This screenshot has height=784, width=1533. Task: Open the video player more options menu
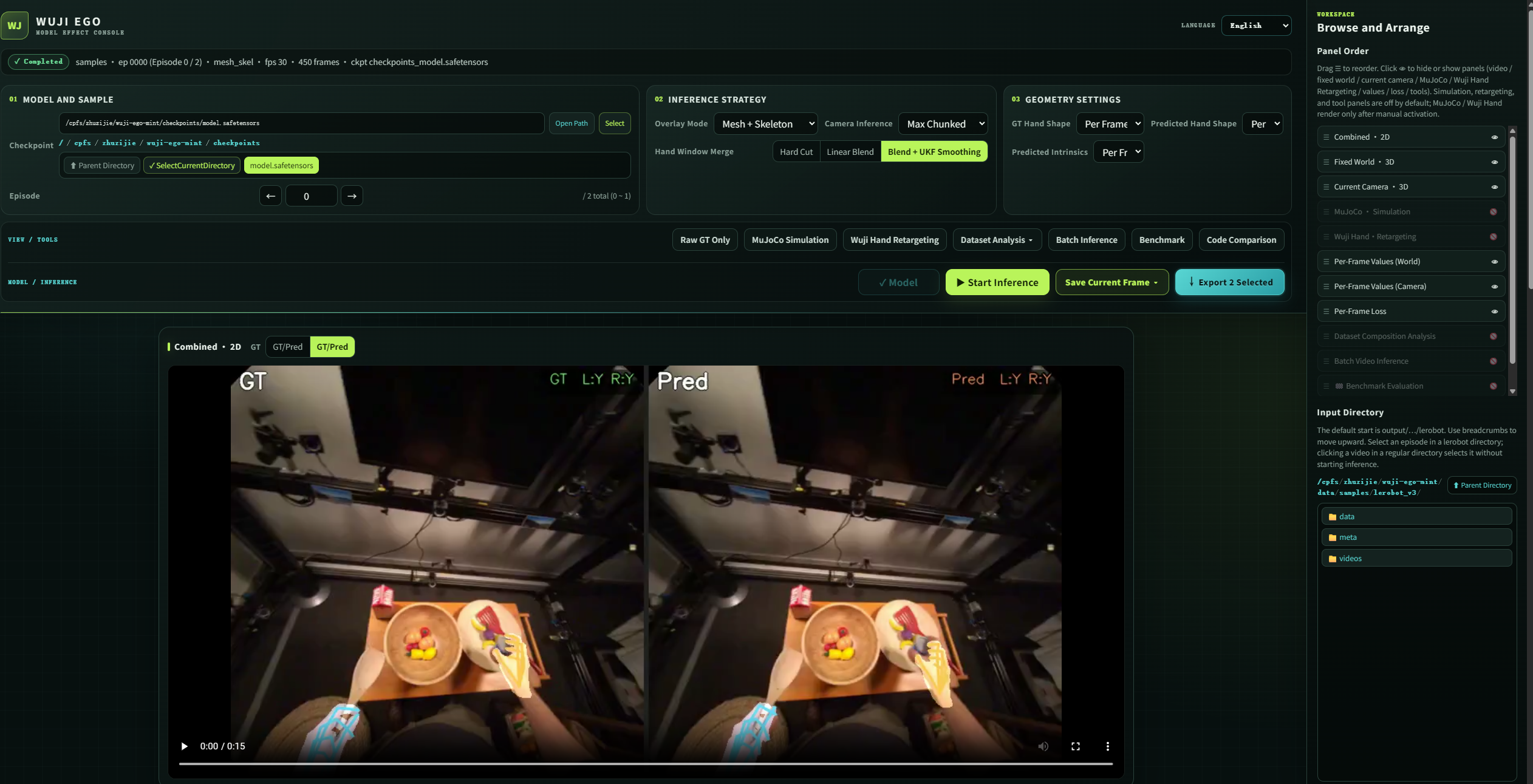(1108, 746)
